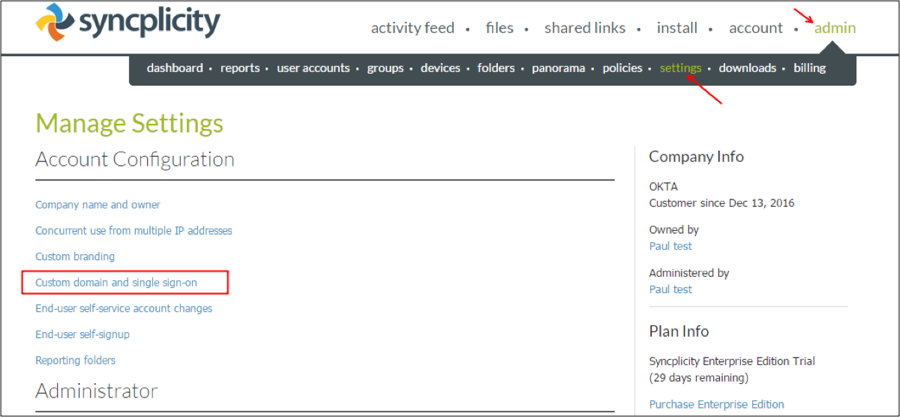Click the admin menu item
The height and width of the screenshot is (417, 900).
pos(834,28)
